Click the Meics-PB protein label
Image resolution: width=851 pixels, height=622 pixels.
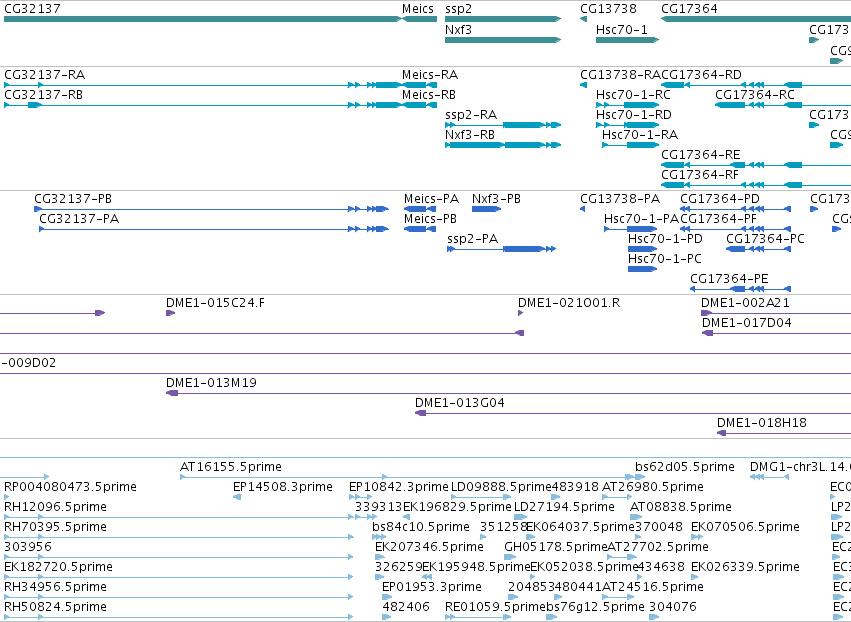pos(430,219)
